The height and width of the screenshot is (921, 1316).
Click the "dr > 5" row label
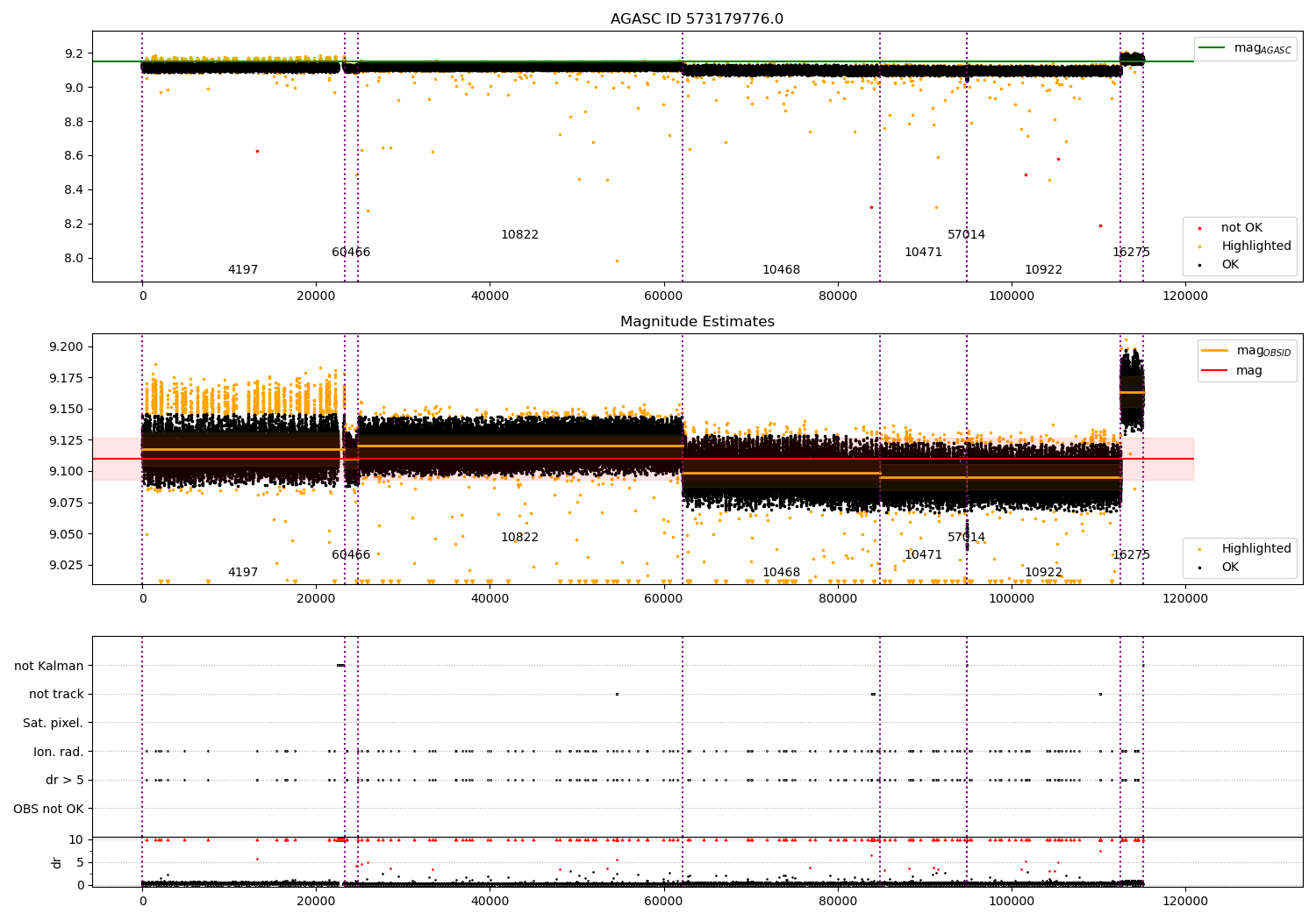pyautogui.click(x=65, y=780)
